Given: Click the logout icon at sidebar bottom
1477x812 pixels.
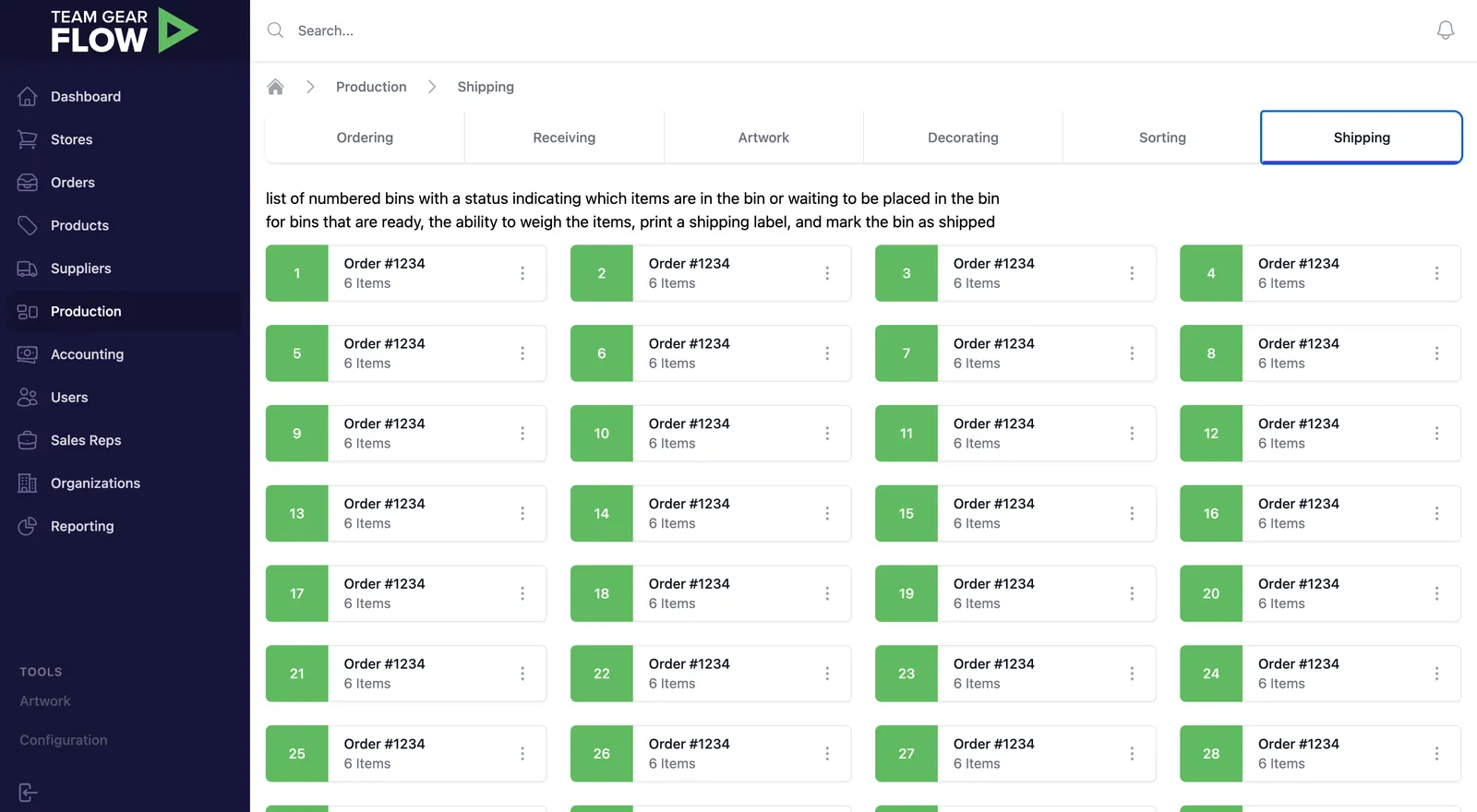Looking at the screenshot, I should pos(28,793).
